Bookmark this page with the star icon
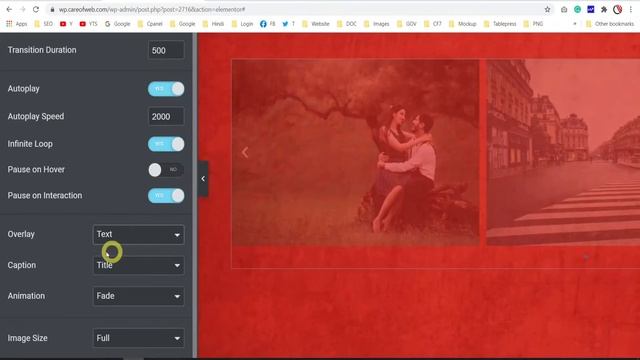Image resolution: width=640 pixels, height=360 pixels. [547, 9]
